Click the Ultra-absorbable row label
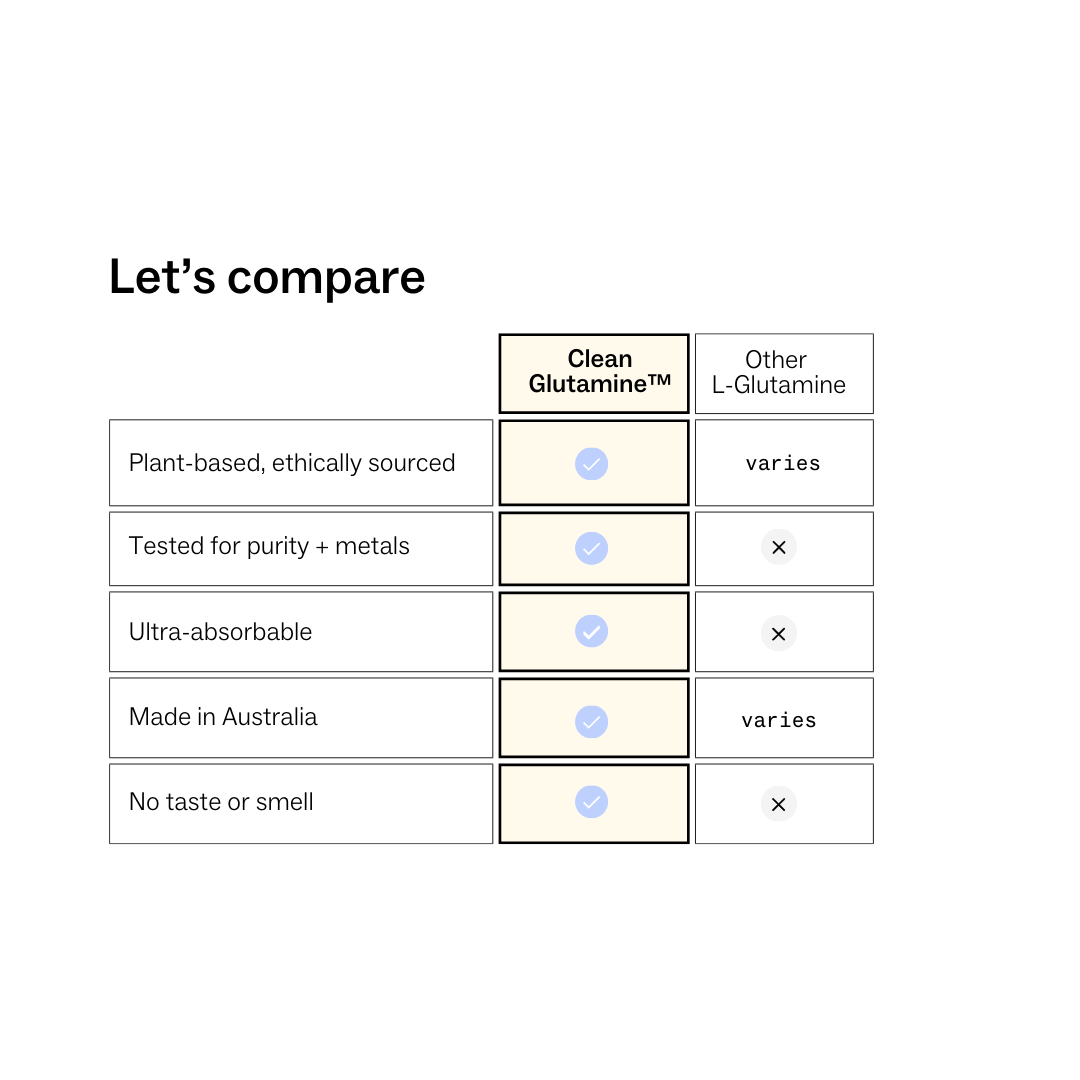 coord(220,632)
